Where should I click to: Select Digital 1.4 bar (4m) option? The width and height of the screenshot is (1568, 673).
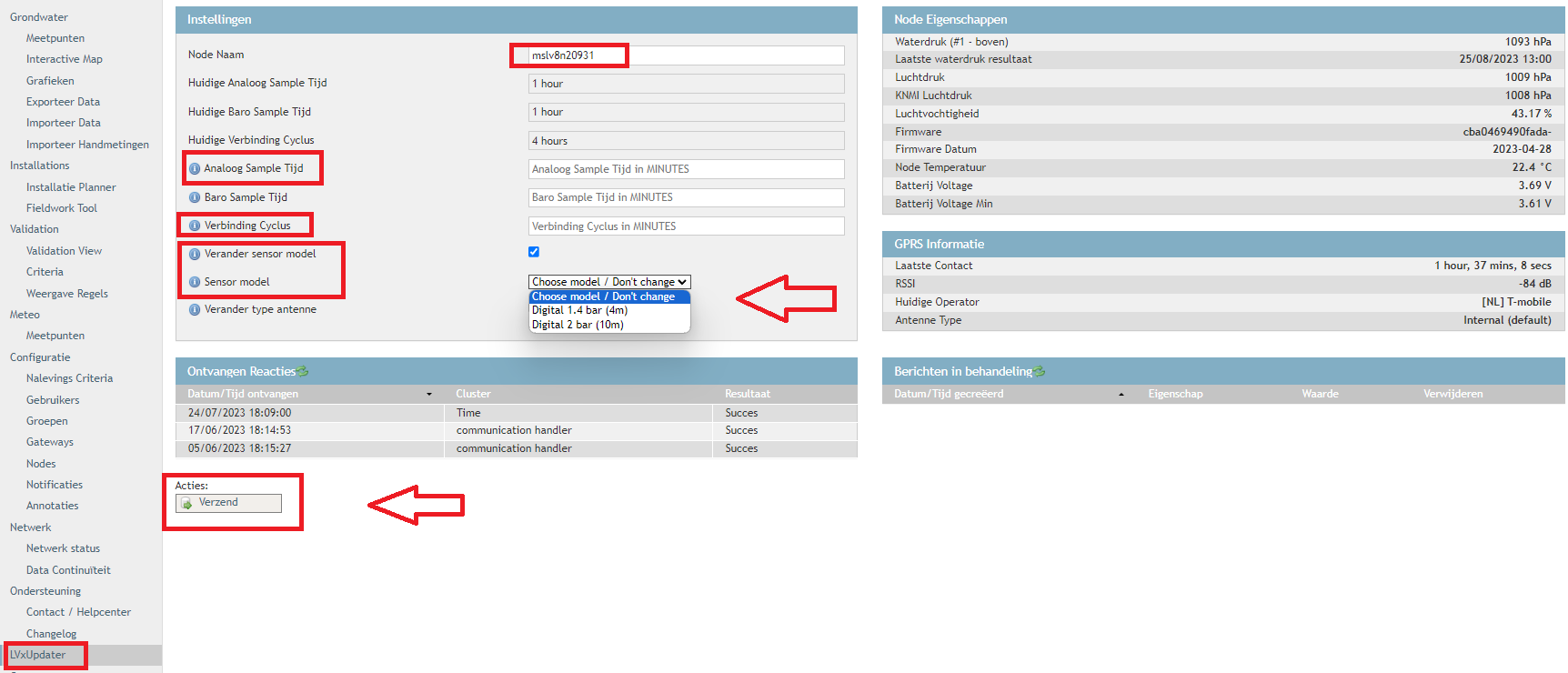(x=579, y=311)
